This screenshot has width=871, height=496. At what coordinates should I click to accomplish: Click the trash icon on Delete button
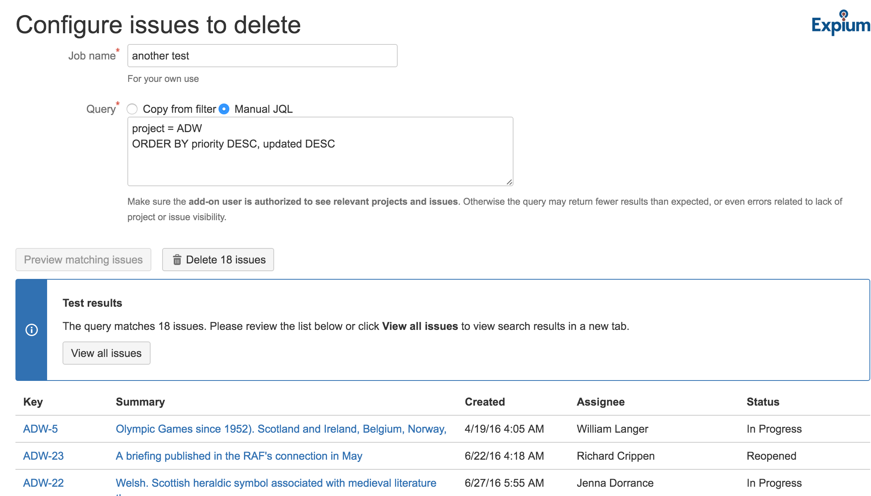pos(177,260)
